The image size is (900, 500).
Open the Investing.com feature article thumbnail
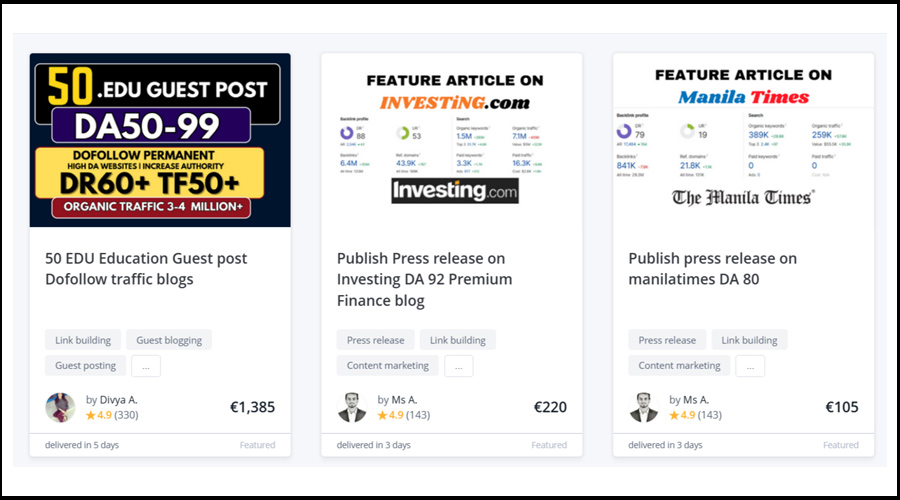pyautogui.click(x=452, y=140)
